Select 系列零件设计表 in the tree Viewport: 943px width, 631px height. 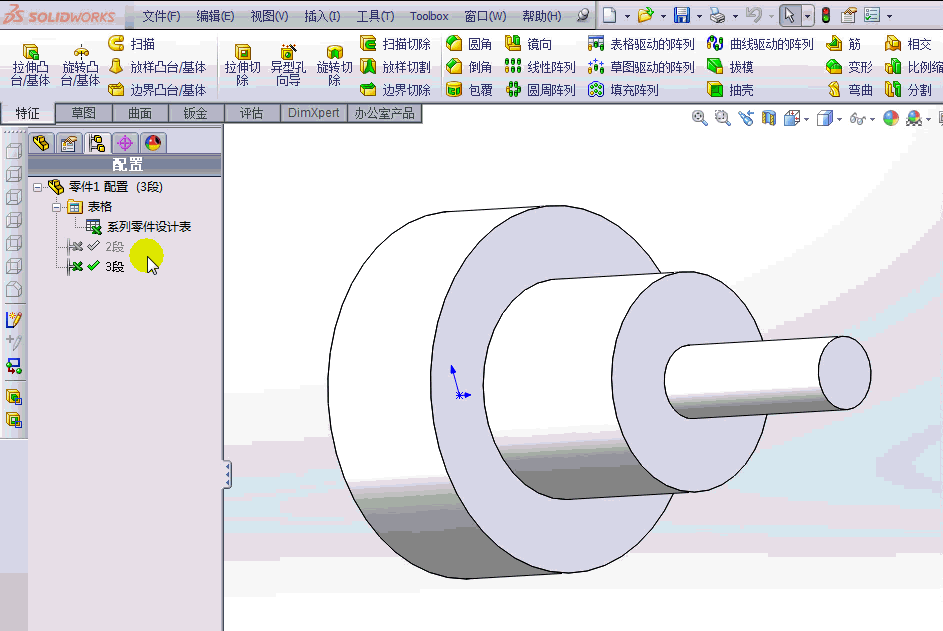(x=149, y=227)
